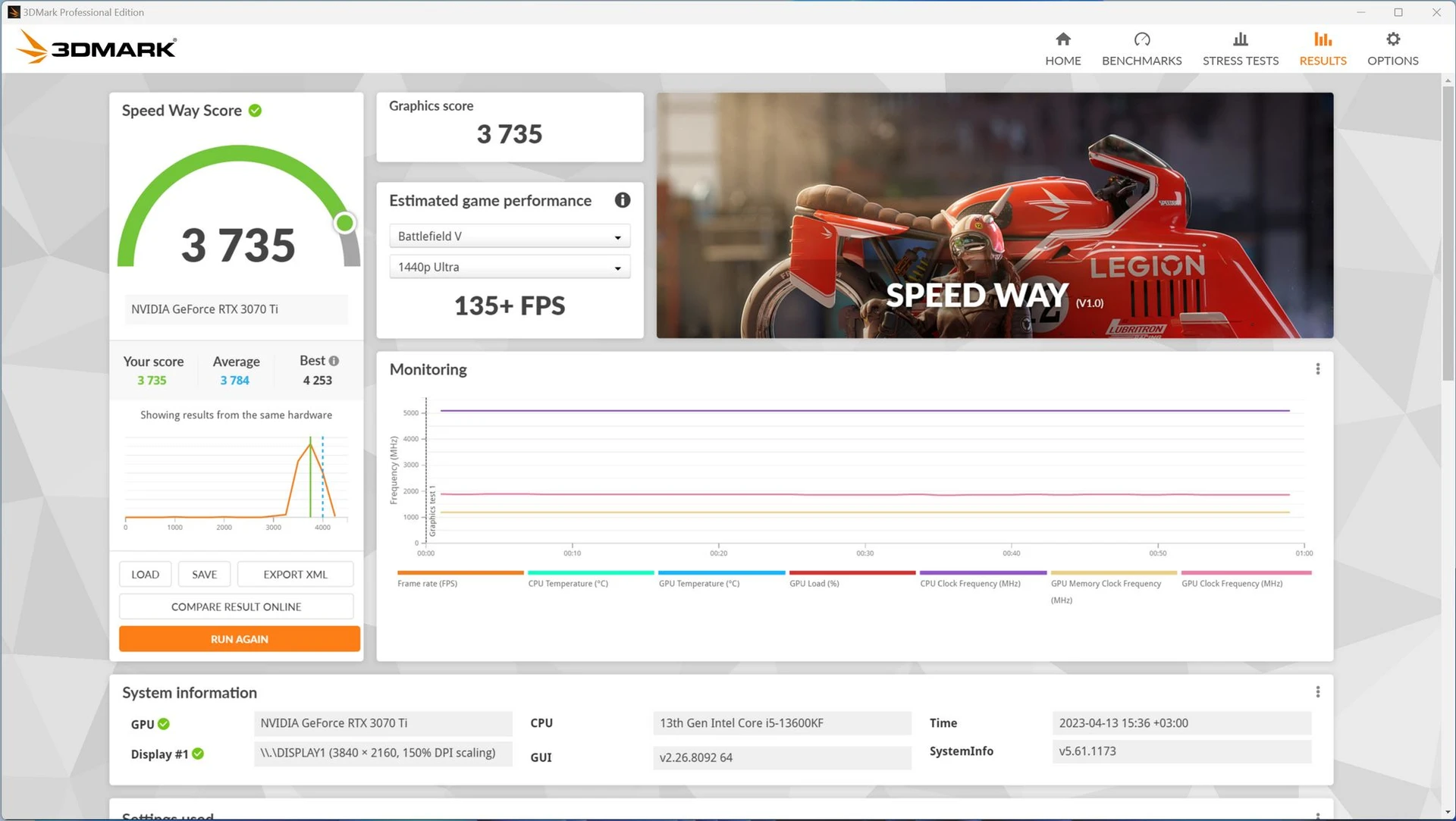
Task: Toggle the GPU Load (%) legend swatch
Action: tap(852, 573)
